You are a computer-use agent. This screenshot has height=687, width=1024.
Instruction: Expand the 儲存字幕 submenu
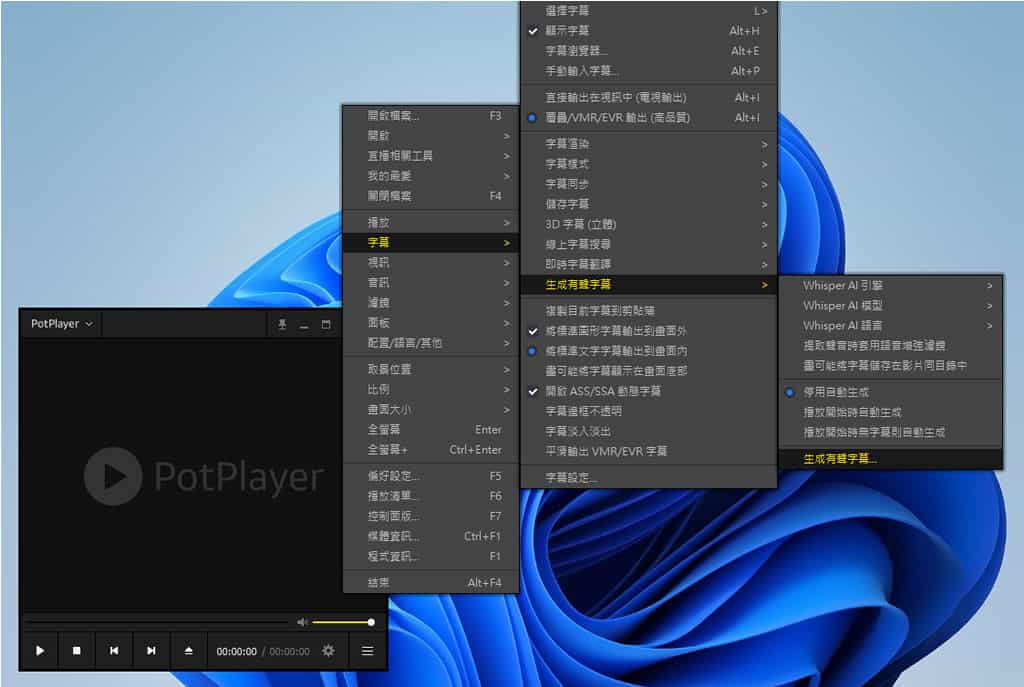point(648,204)
